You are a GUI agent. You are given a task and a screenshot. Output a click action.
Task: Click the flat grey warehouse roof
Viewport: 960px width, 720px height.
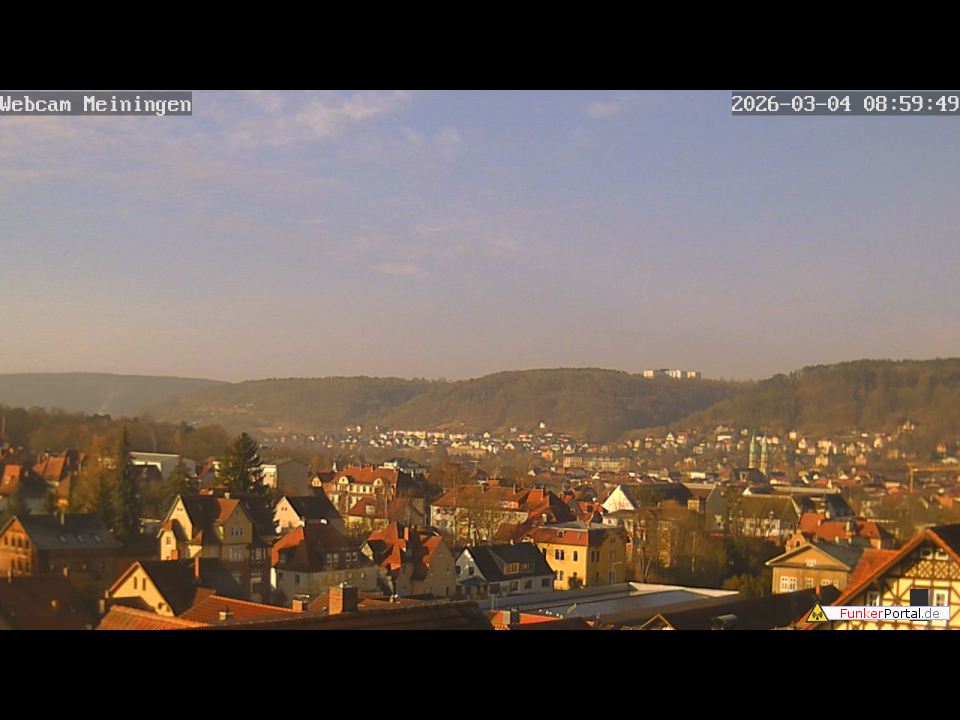click(610, 600)
